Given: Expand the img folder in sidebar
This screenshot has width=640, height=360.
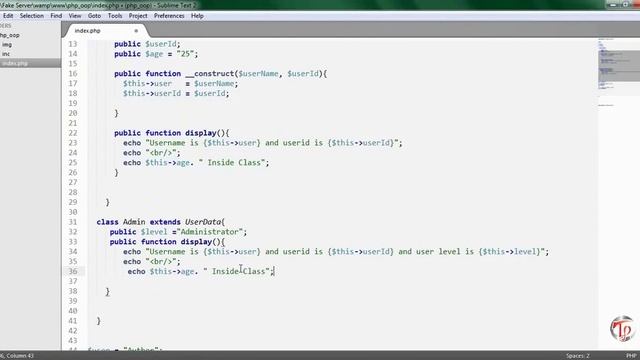Looking at the screenshot, I should point(7,44).
